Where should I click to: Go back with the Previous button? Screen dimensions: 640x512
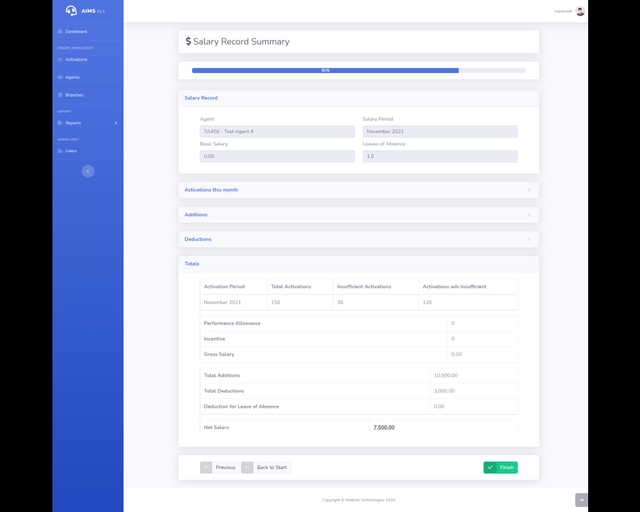[219, 467]
